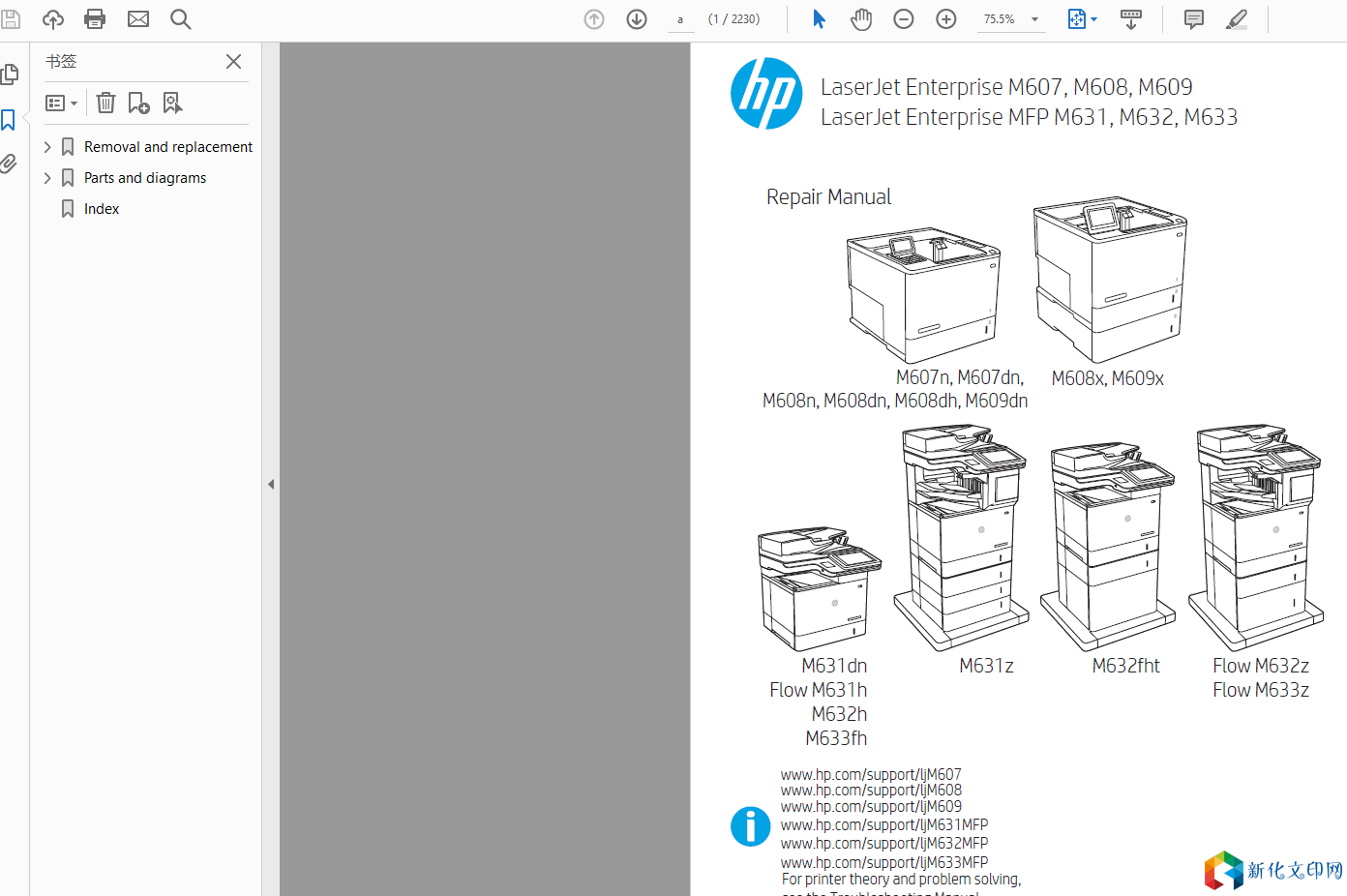This screenshot has width=1347, height=896.
Task: Open the Index bookmark
Action: (x=101, y=209)
